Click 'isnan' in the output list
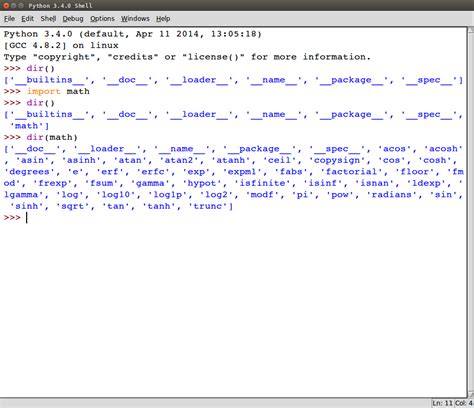474x408 pixels. point(374,183)
